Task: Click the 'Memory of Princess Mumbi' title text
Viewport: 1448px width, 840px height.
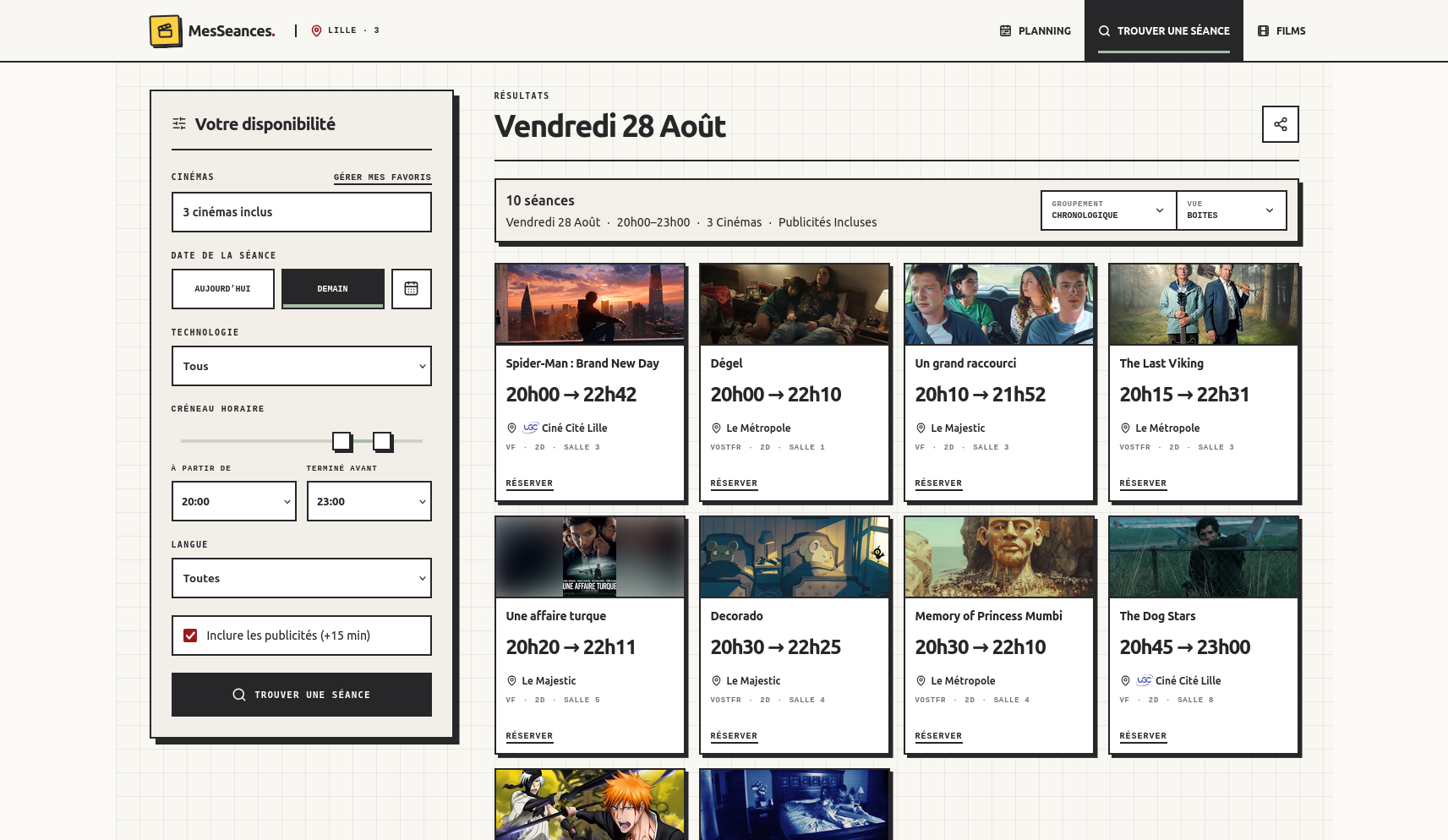Action: 988,616
